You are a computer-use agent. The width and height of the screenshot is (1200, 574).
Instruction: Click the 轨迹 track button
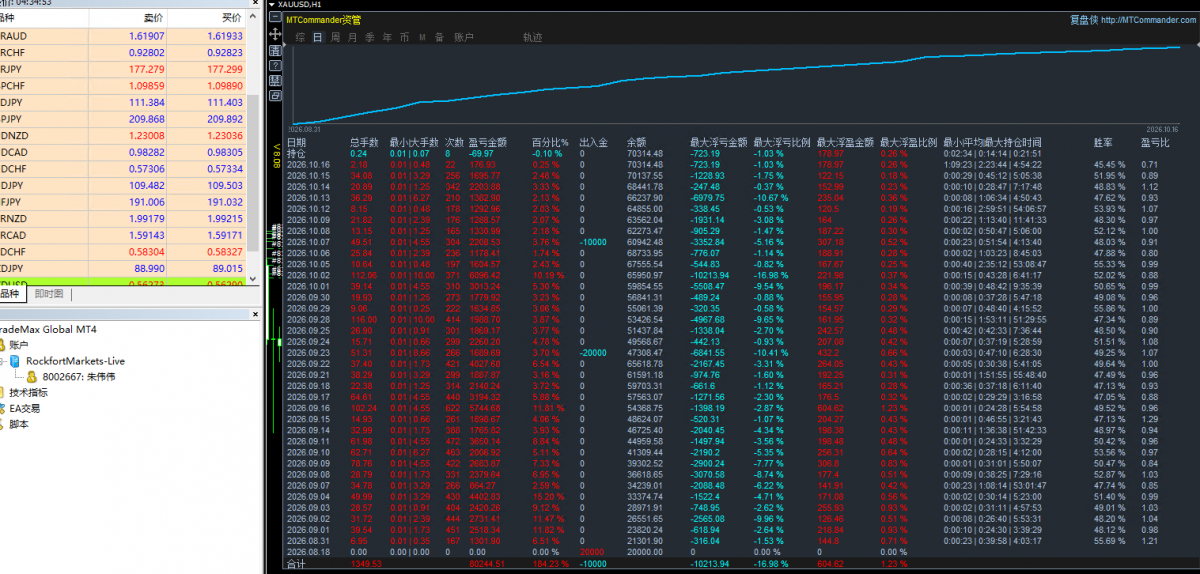click(533, 37)
